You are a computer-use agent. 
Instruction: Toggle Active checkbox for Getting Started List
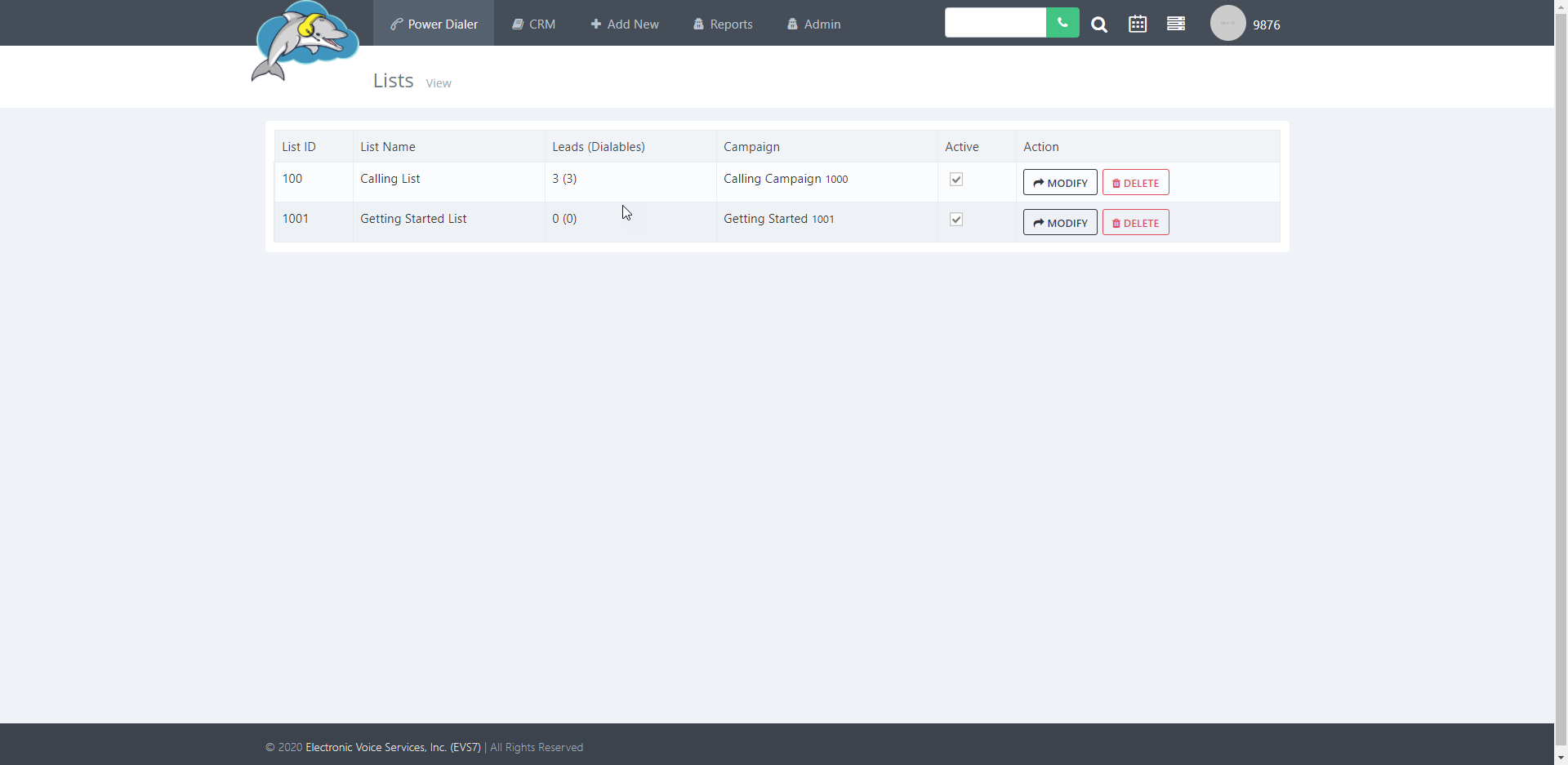tap(956, 220)
